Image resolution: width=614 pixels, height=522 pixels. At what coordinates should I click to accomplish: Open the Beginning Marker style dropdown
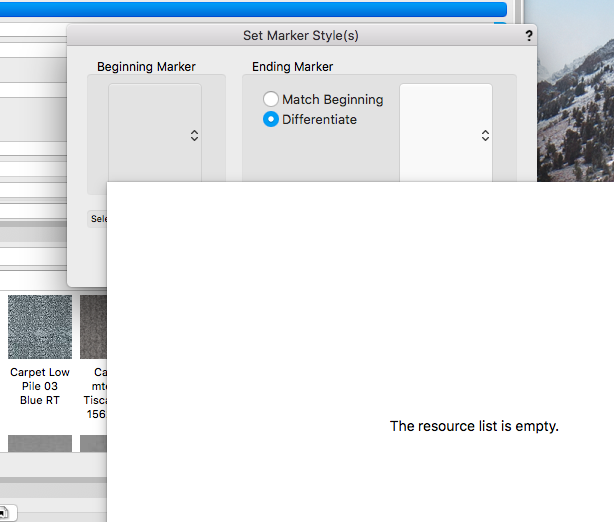(x=194, y=136)
